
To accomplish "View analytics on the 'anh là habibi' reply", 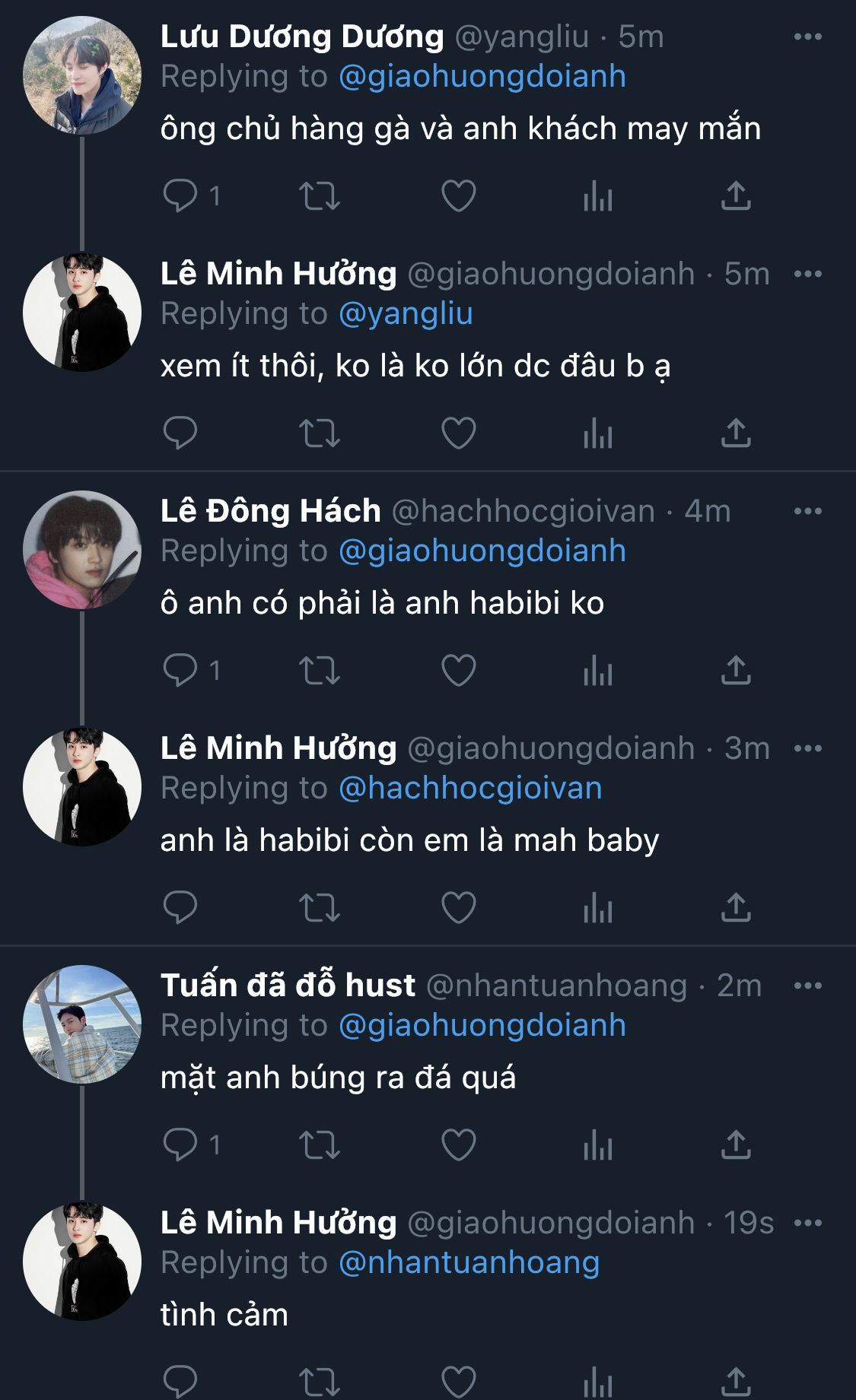I will coord(598,907).
